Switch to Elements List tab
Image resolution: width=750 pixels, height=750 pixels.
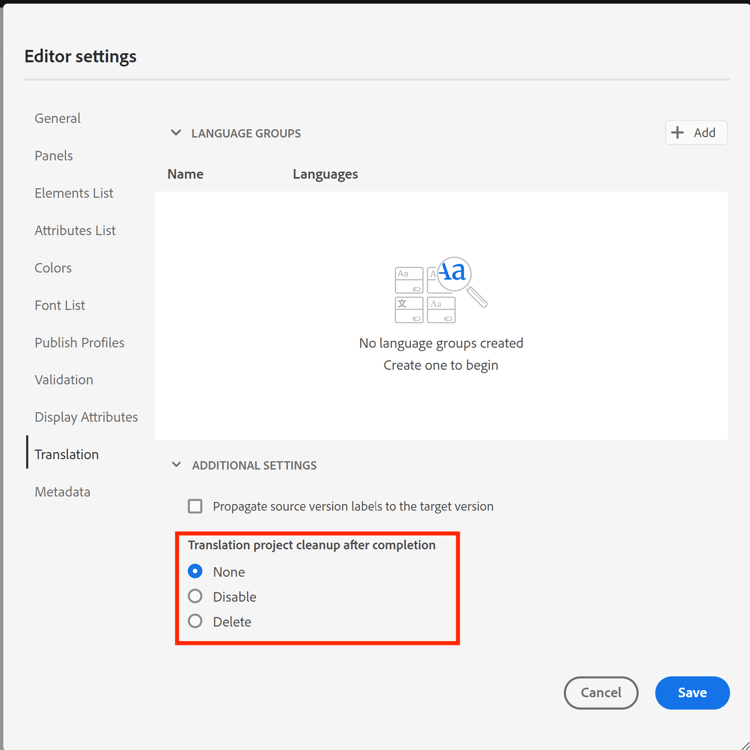[x=74, y=193]
